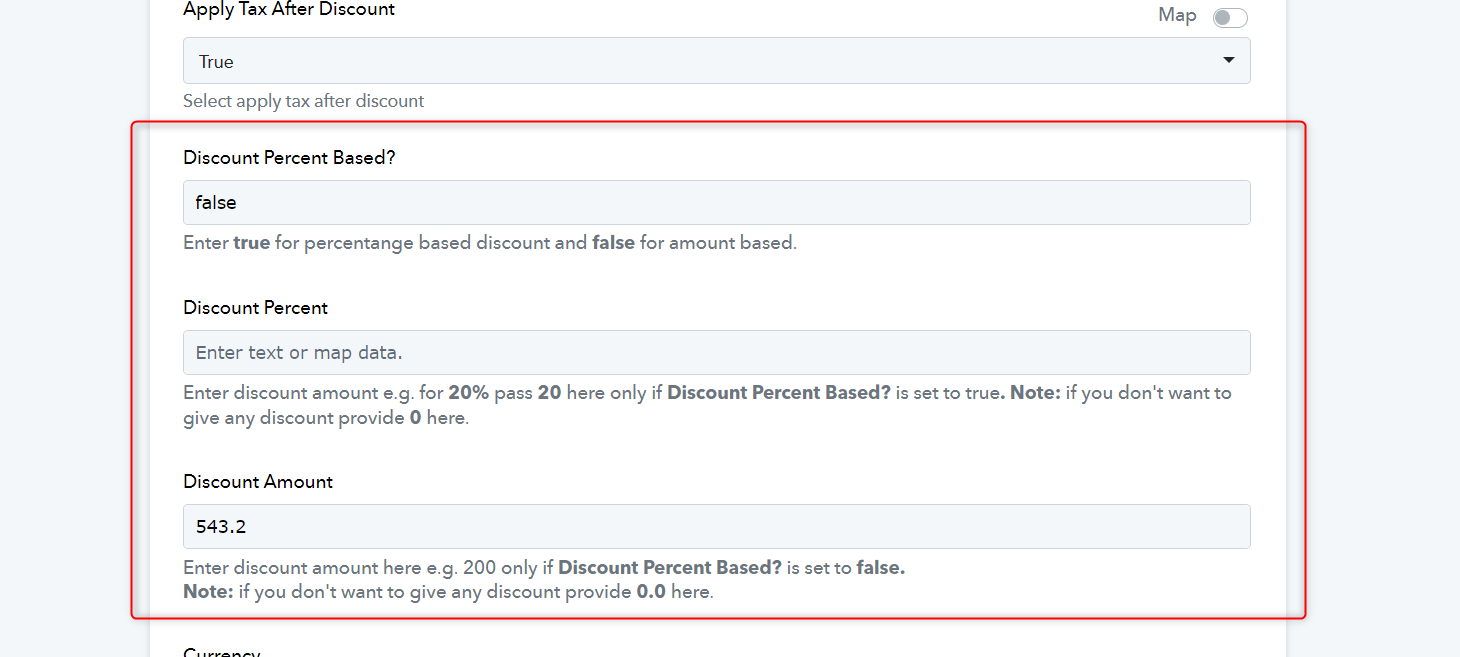The width and height of the screenshot is (1460, 657).
Task: Open the Apply Tax After Discount dropdown
Action: point(716,61)
